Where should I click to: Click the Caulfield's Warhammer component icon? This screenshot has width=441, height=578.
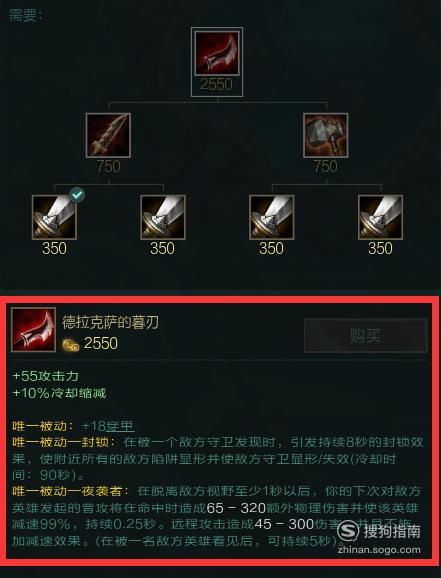pos(326,135)
